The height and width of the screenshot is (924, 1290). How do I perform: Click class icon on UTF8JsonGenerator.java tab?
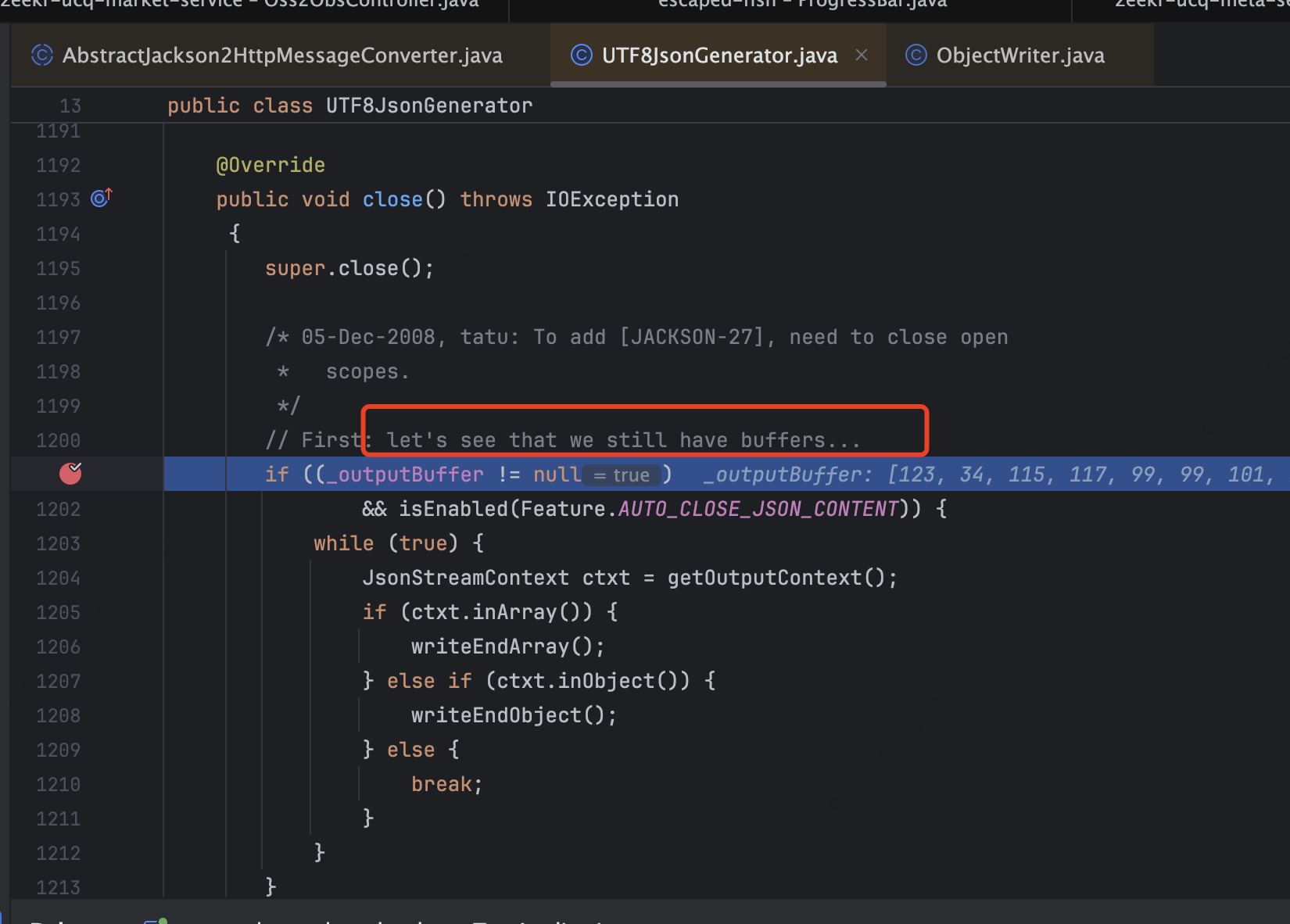point(582,56)
